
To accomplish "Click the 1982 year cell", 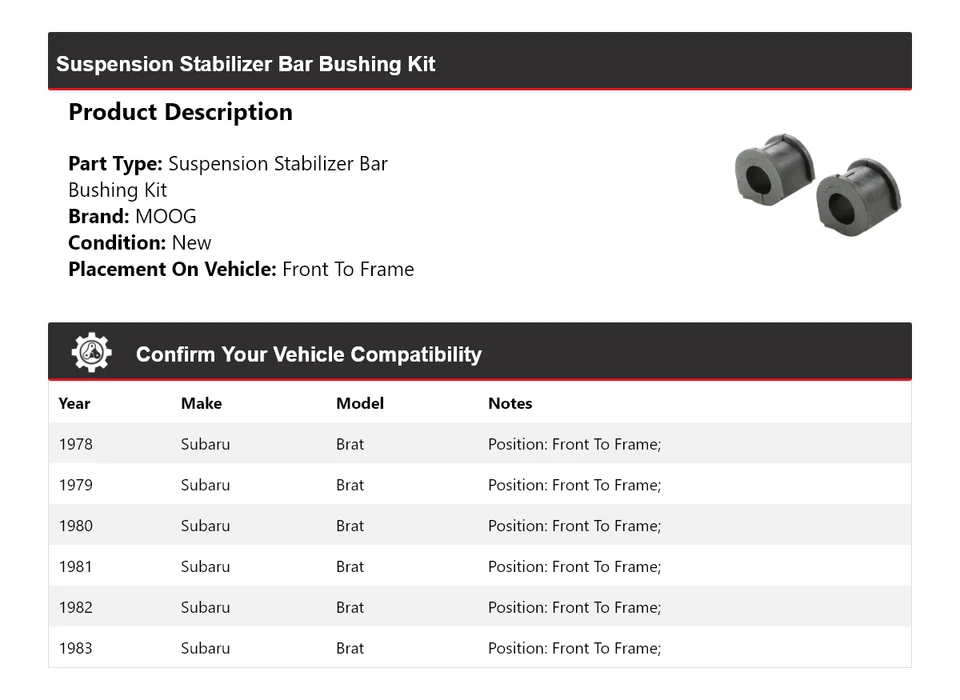I will 75,608.
